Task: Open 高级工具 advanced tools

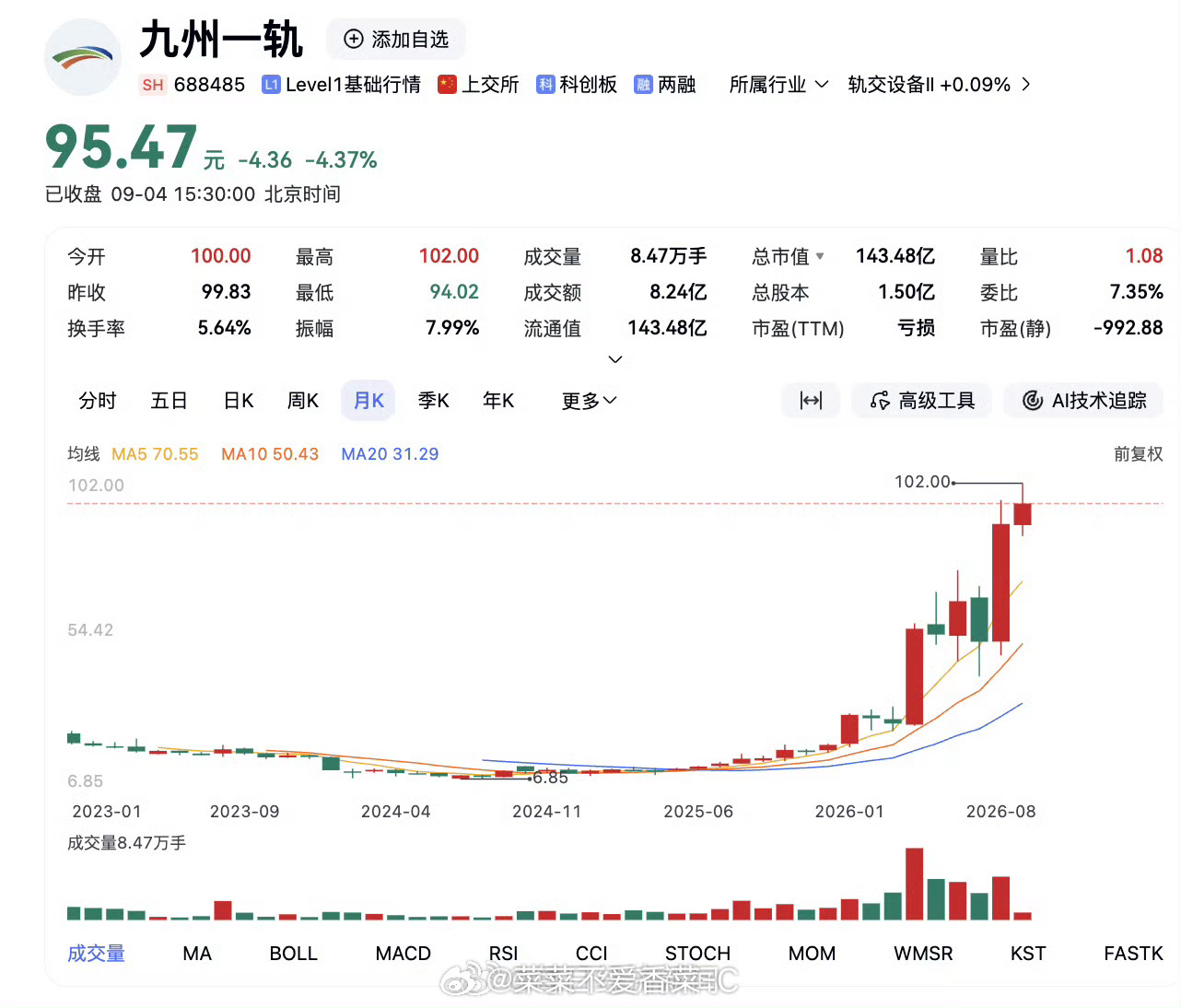Action: tap(921, 401)
